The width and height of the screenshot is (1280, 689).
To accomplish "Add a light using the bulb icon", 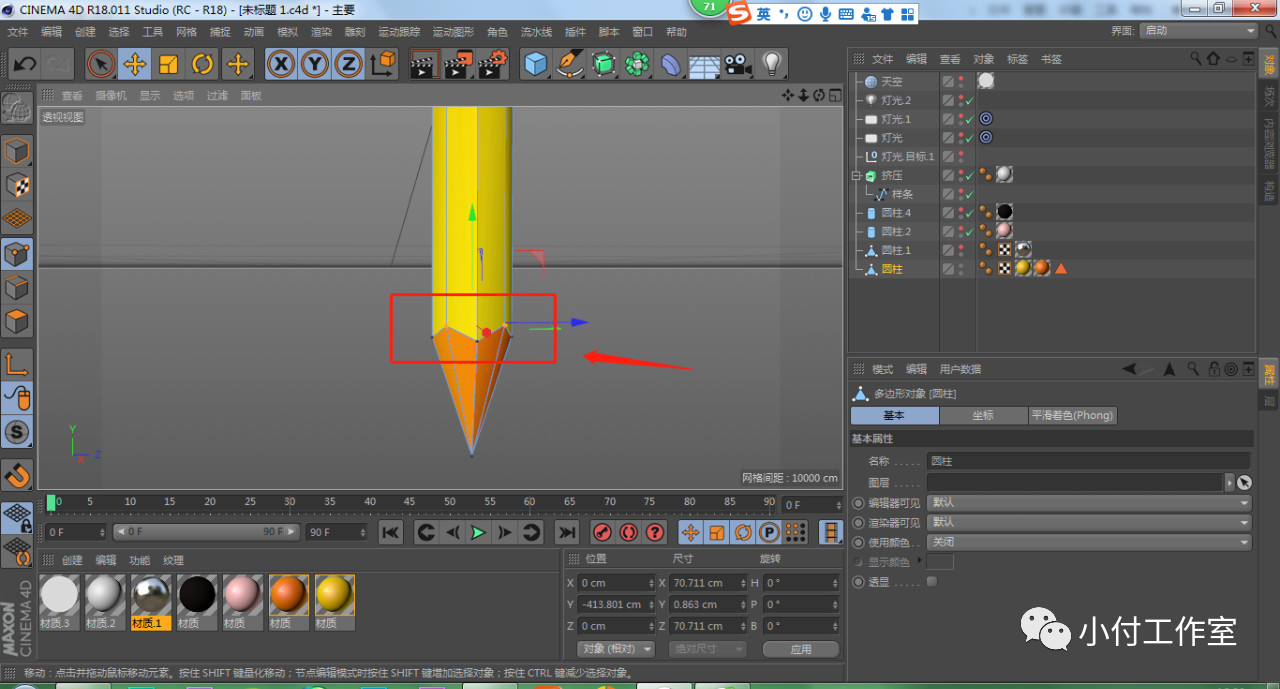I will click(771, 65).
